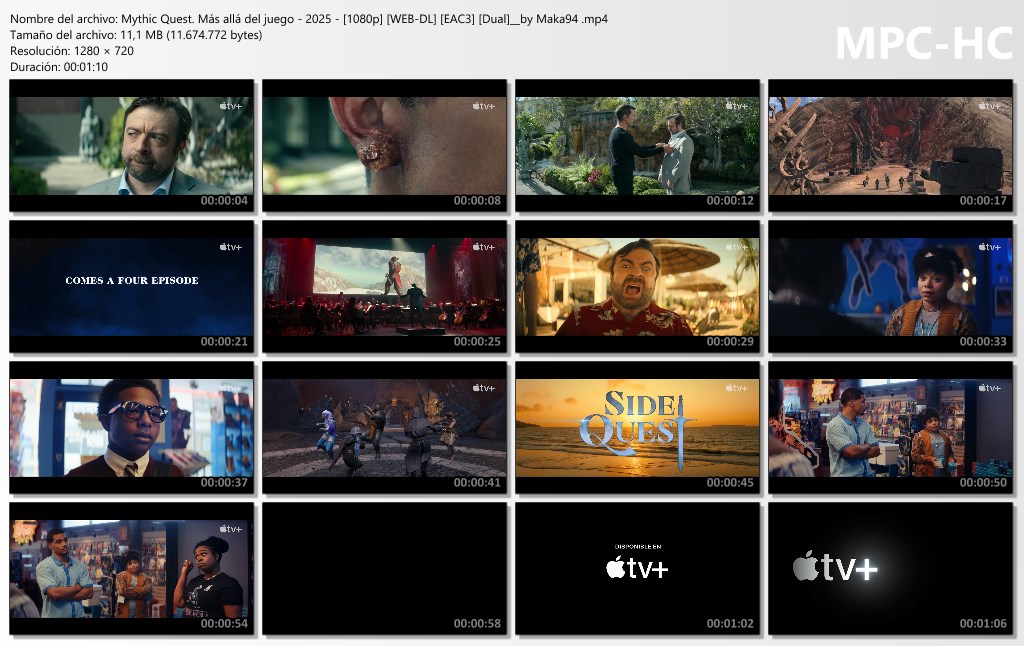This screenshot has width=1024, height=646.
Task: Click the 00:00:08 timestamp label
Action: [x=477, y=201]
